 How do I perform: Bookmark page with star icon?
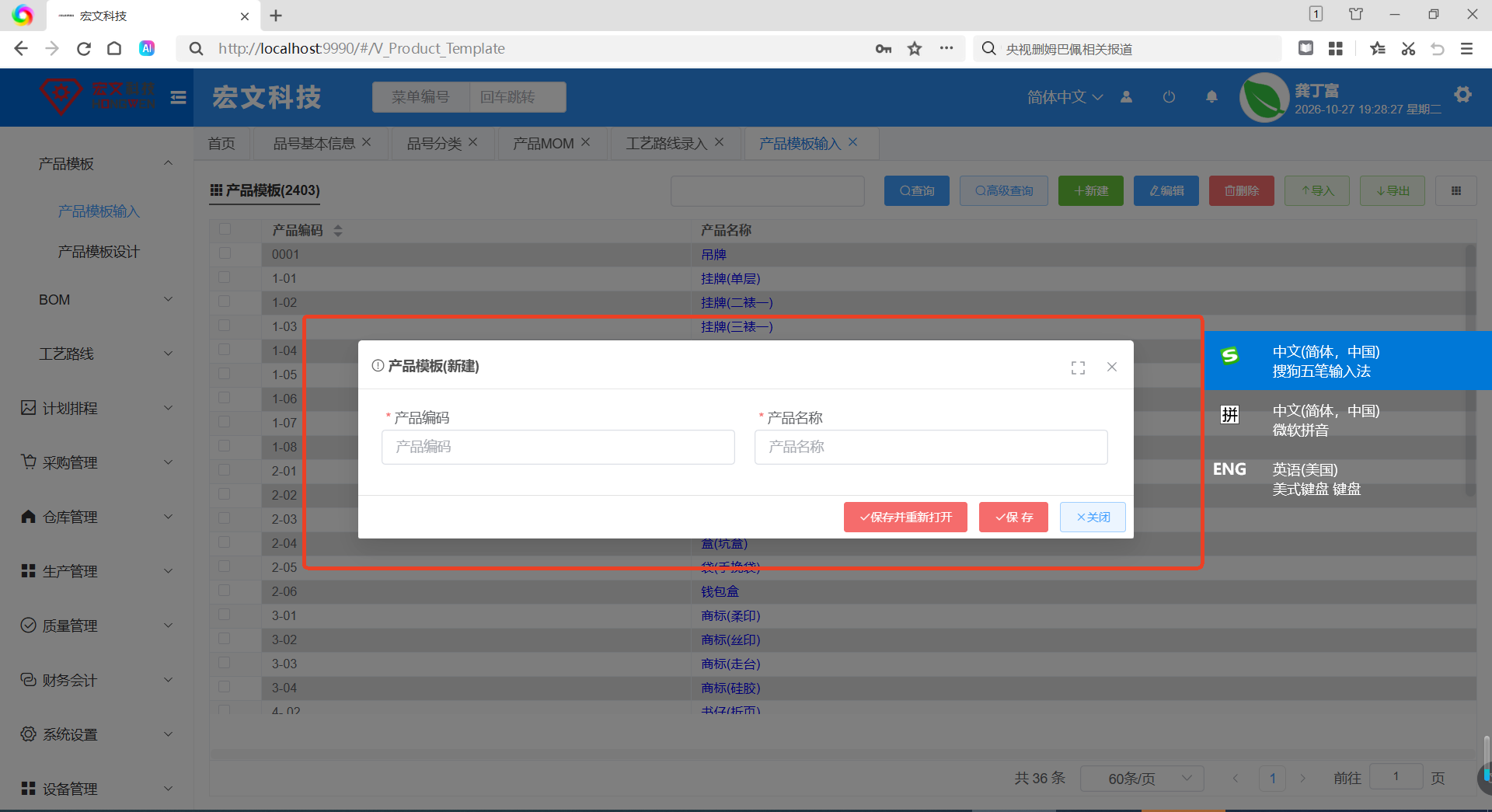915,49
